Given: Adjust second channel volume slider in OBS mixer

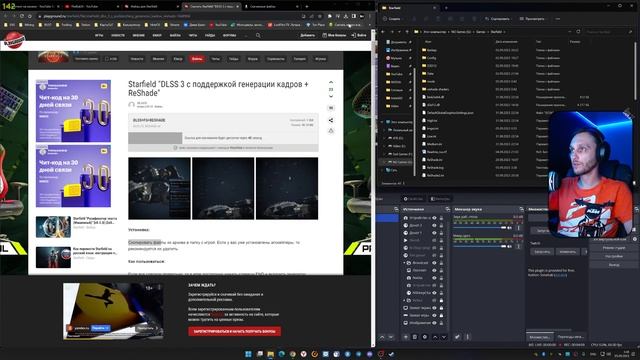Looking at the screenshot, I should coord(480,246).
